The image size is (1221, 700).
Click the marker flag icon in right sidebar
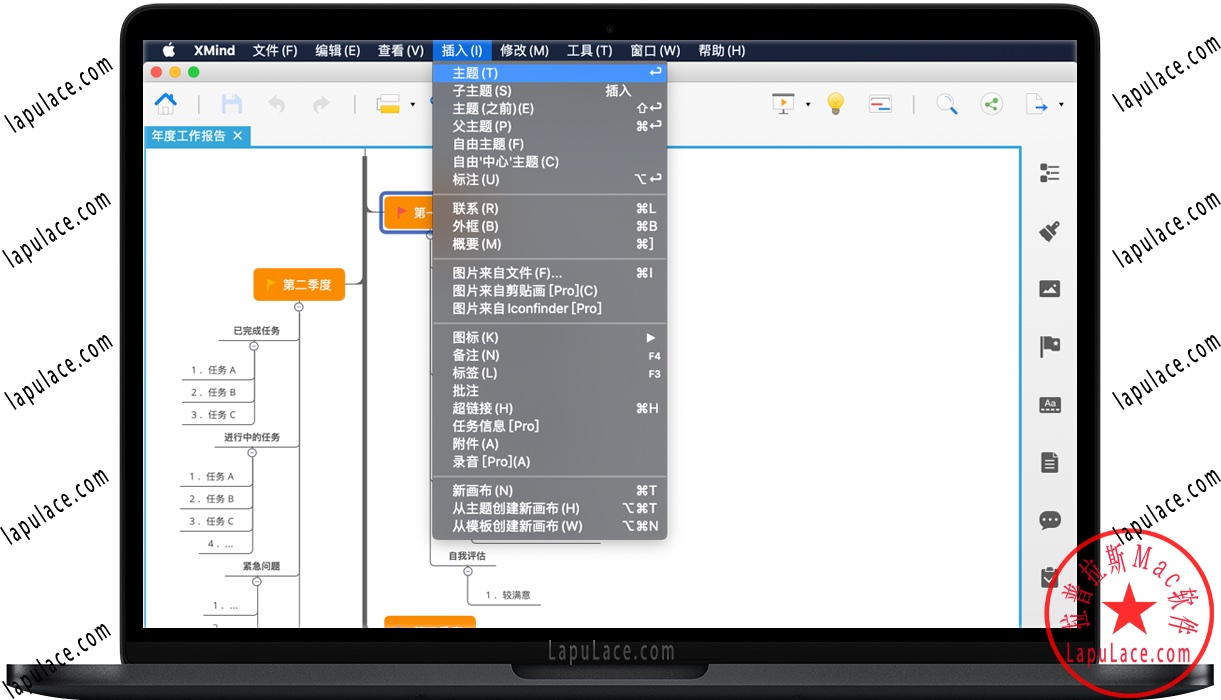(1049, 346)
